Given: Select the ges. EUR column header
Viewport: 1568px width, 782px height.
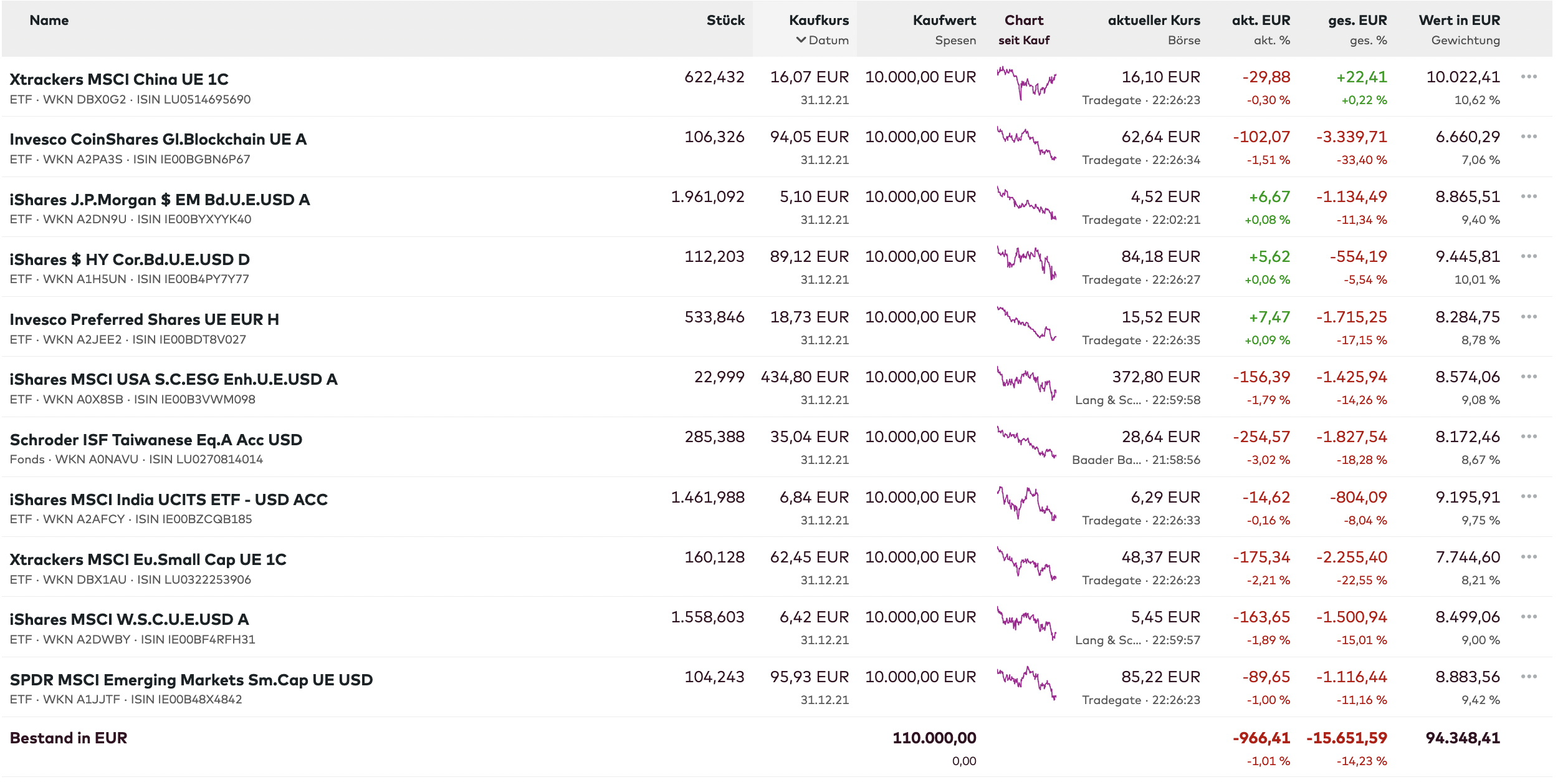Looking at the screenshot, I should (1357, 21).
